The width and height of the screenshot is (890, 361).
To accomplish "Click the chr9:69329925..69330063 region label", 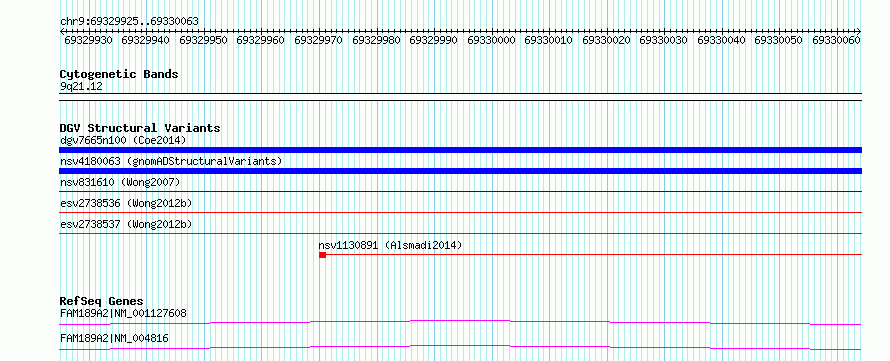I will coord(129,22).
